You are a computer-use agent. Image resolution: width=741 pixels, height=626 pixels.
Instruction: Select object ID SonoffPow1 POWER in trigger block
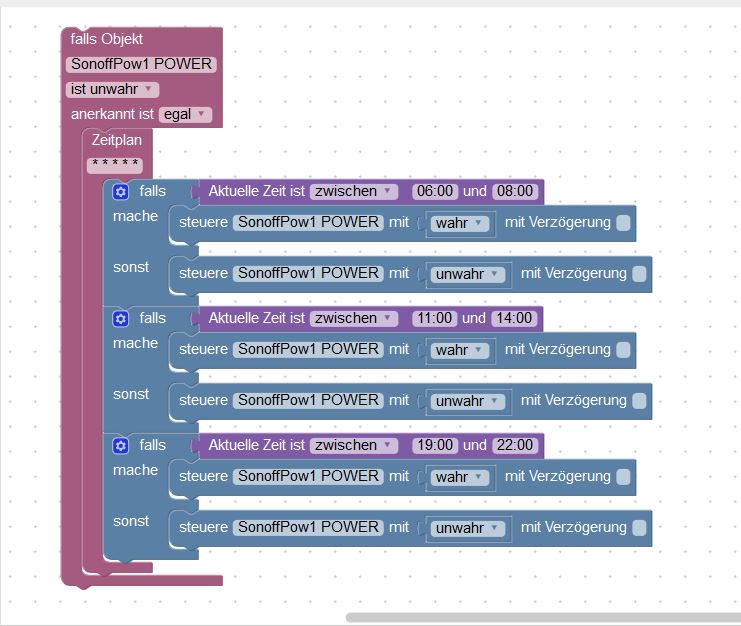click(x=141, y=64)
